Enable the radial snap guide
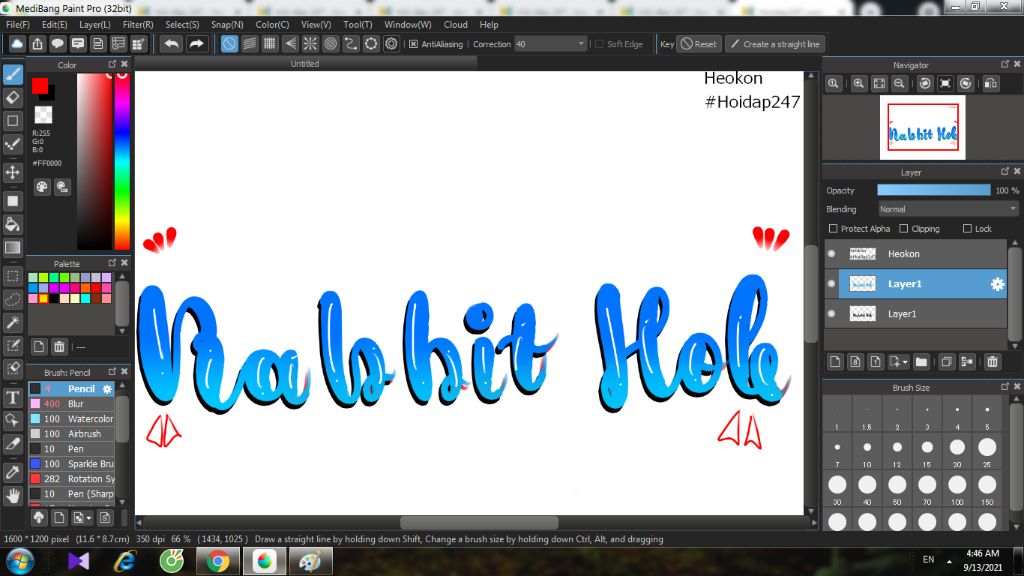1024x576 pixels. click(x=310, y=44)
